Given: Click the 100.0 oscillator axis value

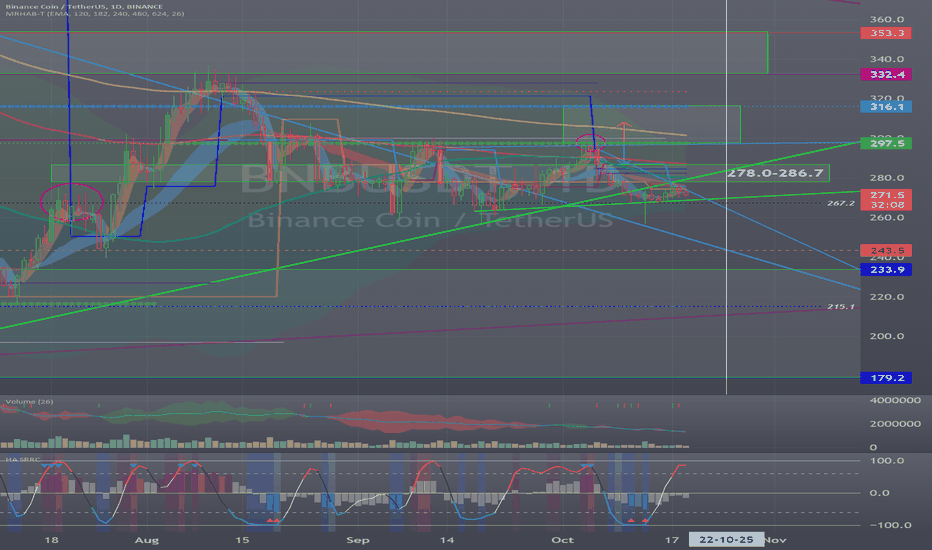Looking at the screenshot, I should click(x=887, y=461).
